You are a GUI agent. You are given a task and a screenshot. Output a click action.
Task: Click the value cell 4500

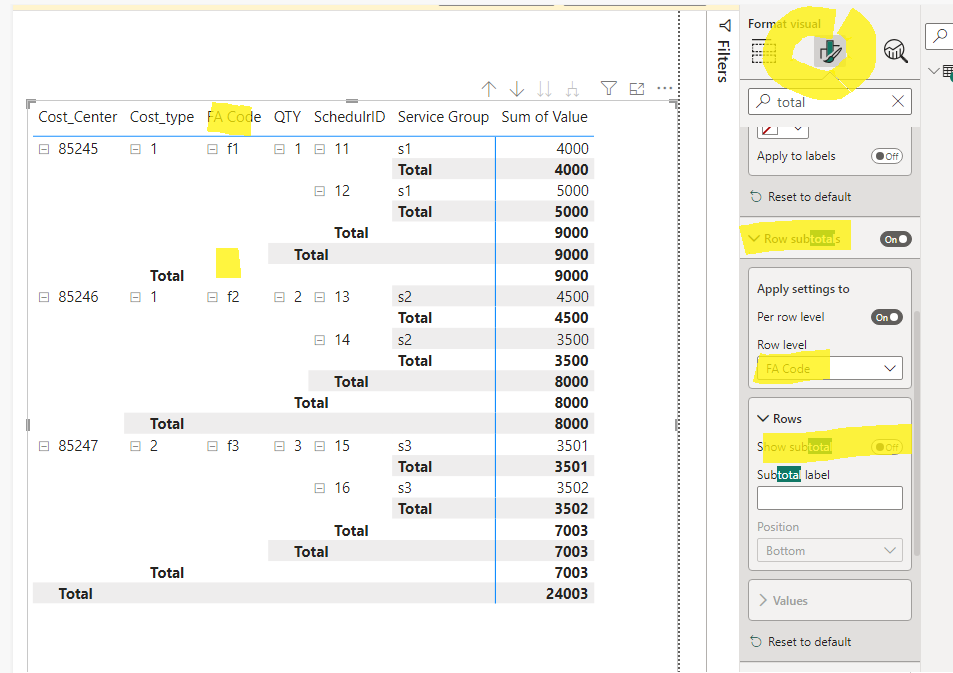pyautogui.click(x=573, y=297)
